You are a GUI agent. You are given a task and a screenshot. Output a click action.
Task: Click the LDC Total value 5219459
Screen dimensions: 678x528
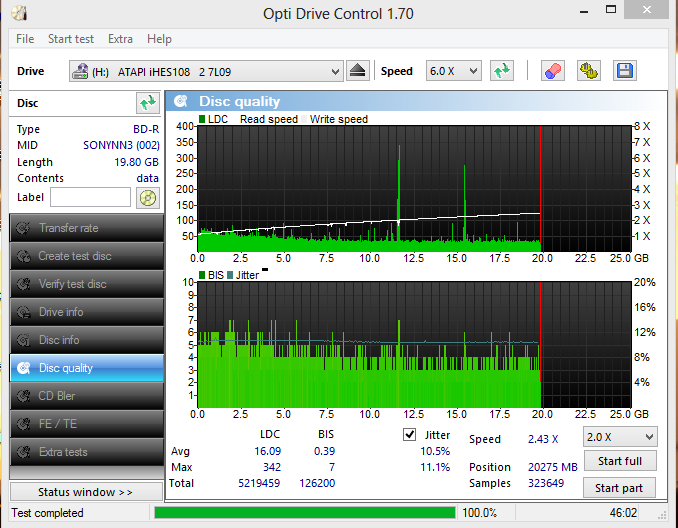pos(259,483)
